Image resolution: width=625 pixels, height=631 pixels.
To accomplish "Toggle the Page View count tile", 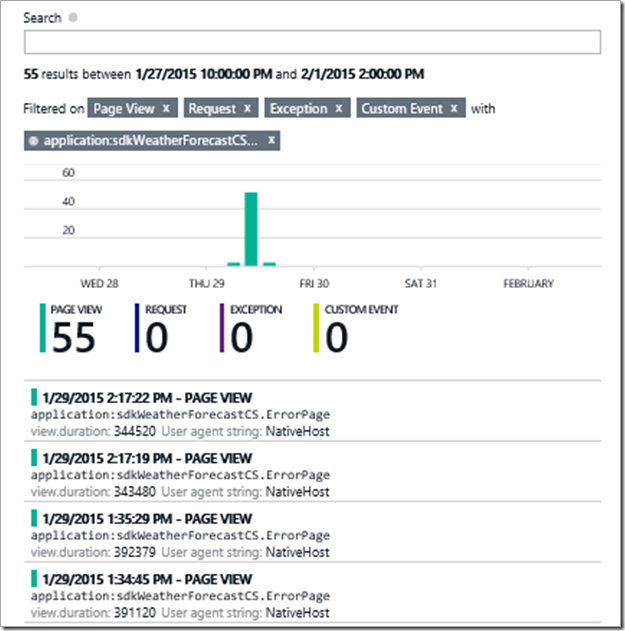I will coord(70,330).
